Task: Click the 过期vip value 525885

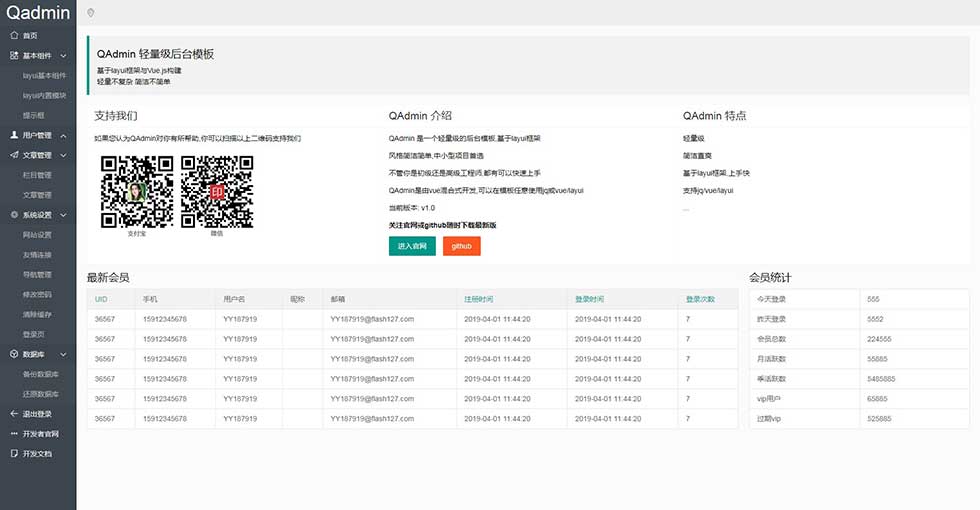Action: click(x=879, y=419)
